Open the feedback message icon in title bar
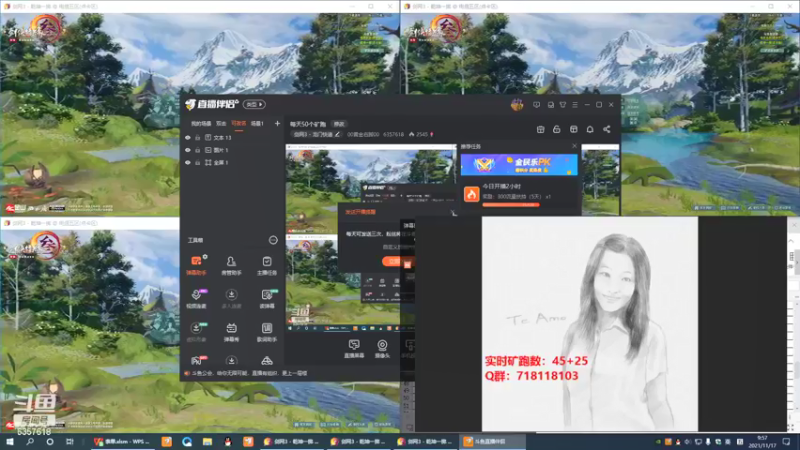 coord(536,105)
